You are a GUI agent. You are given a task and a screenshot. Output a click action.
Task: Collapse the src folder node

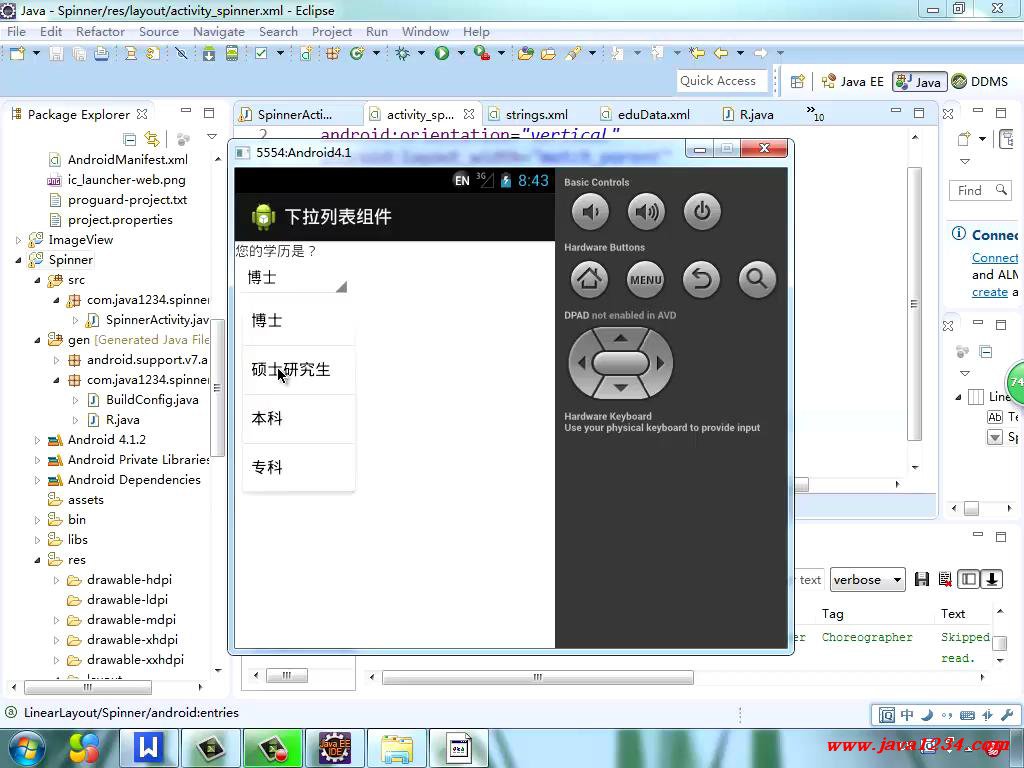(x=37, y=280)
